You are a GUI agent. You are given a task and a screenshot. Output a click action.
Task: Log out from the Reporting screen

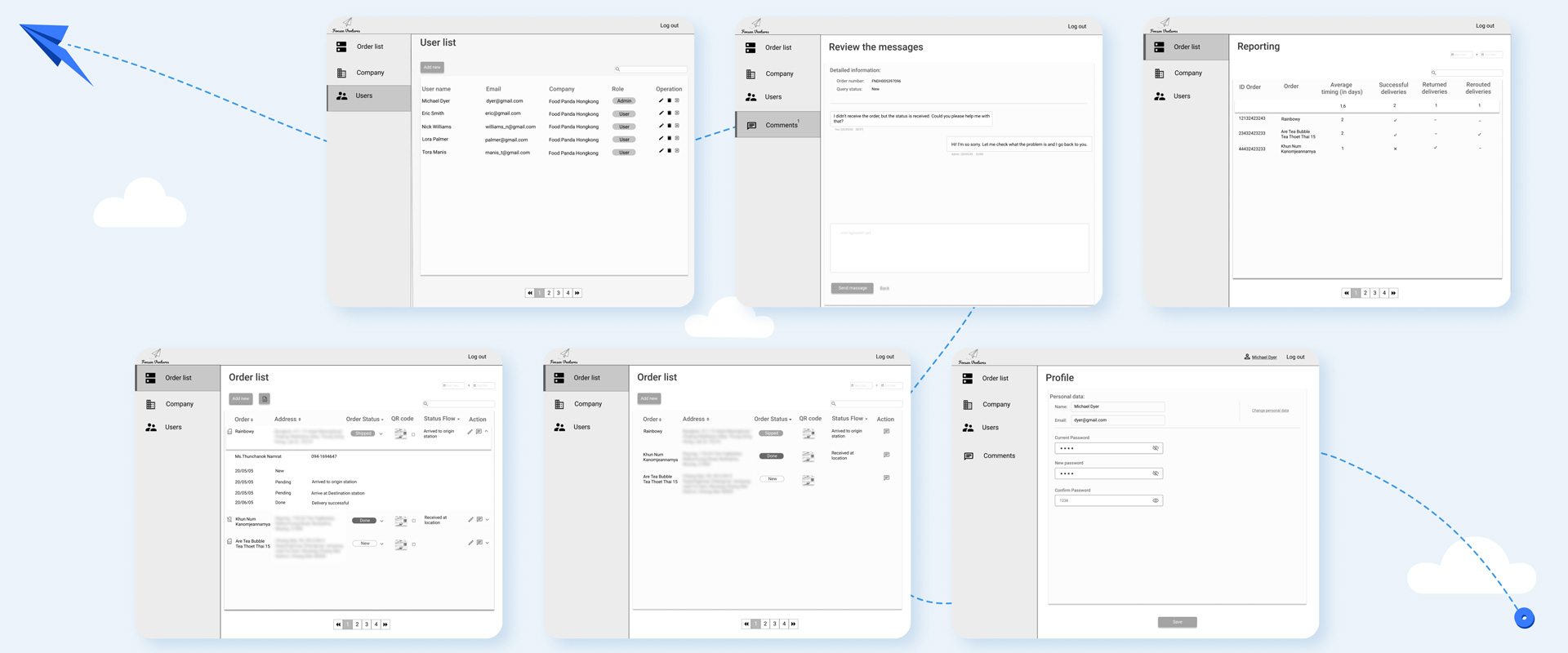pyautogui.click(x=1485, y=25)
